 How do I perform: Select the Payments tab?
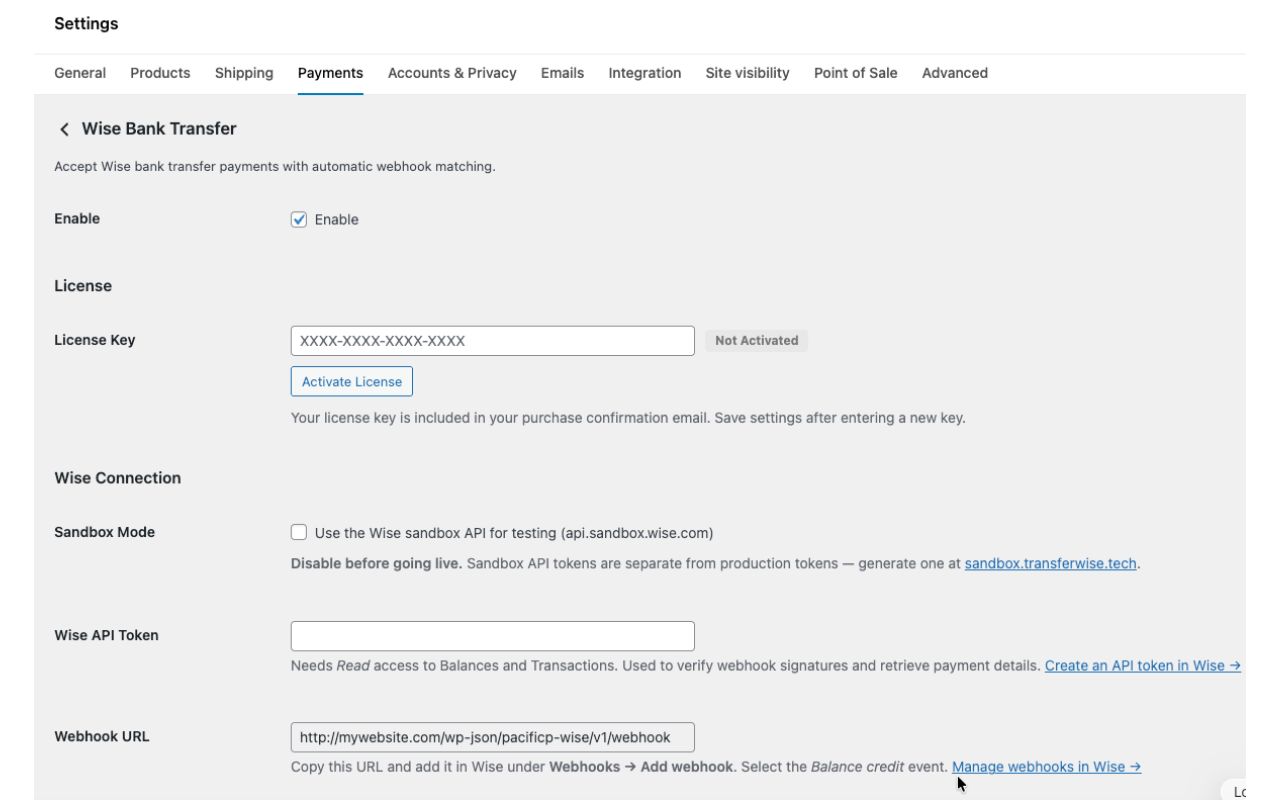(330, 73)
